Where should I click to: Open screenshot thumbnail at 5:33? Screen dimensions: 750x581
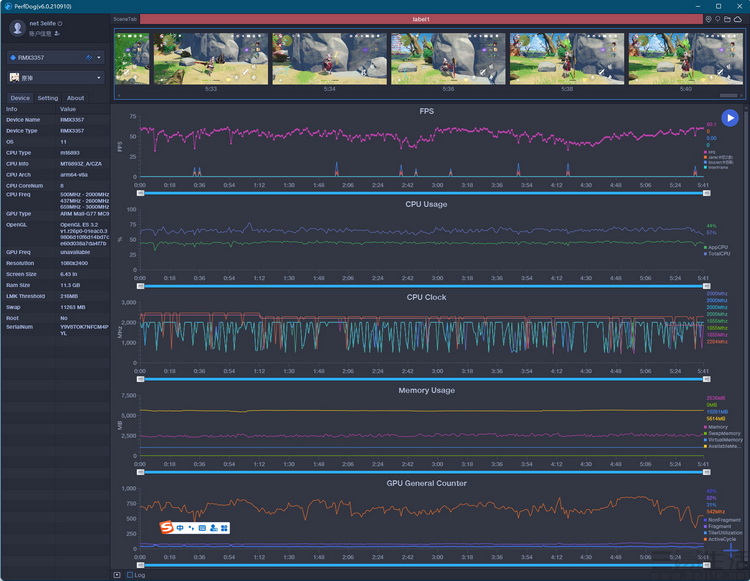[211, 59]
